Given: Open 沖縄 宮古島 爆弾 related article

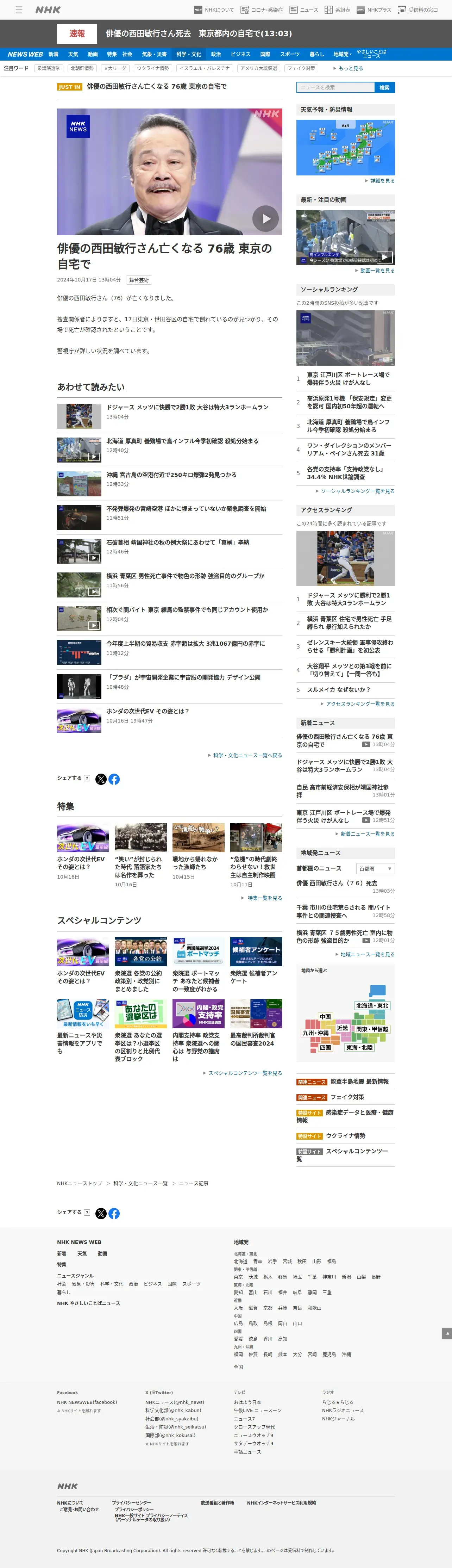Looking at the screenshot, I should coord(171,475).
